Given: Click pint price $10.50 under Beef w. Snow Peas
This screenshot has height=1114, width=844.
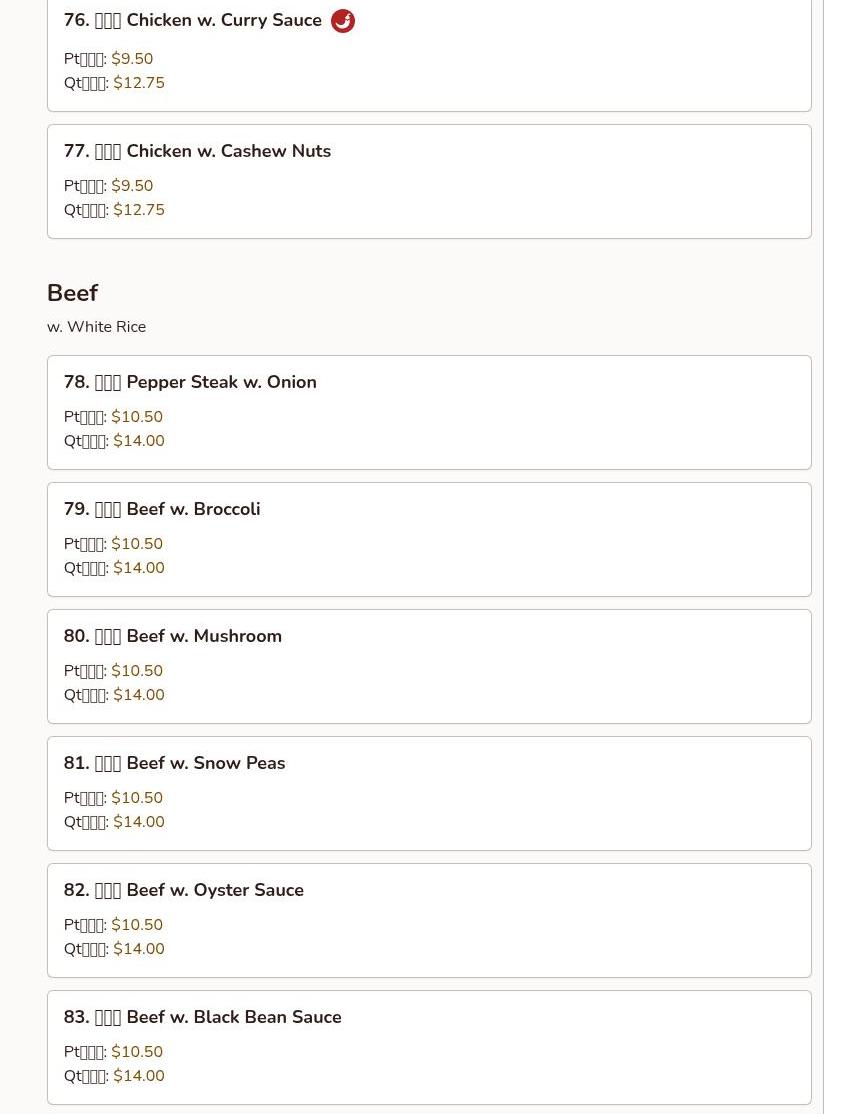Looking at the screenshot, I should click(x=137, y=798).
